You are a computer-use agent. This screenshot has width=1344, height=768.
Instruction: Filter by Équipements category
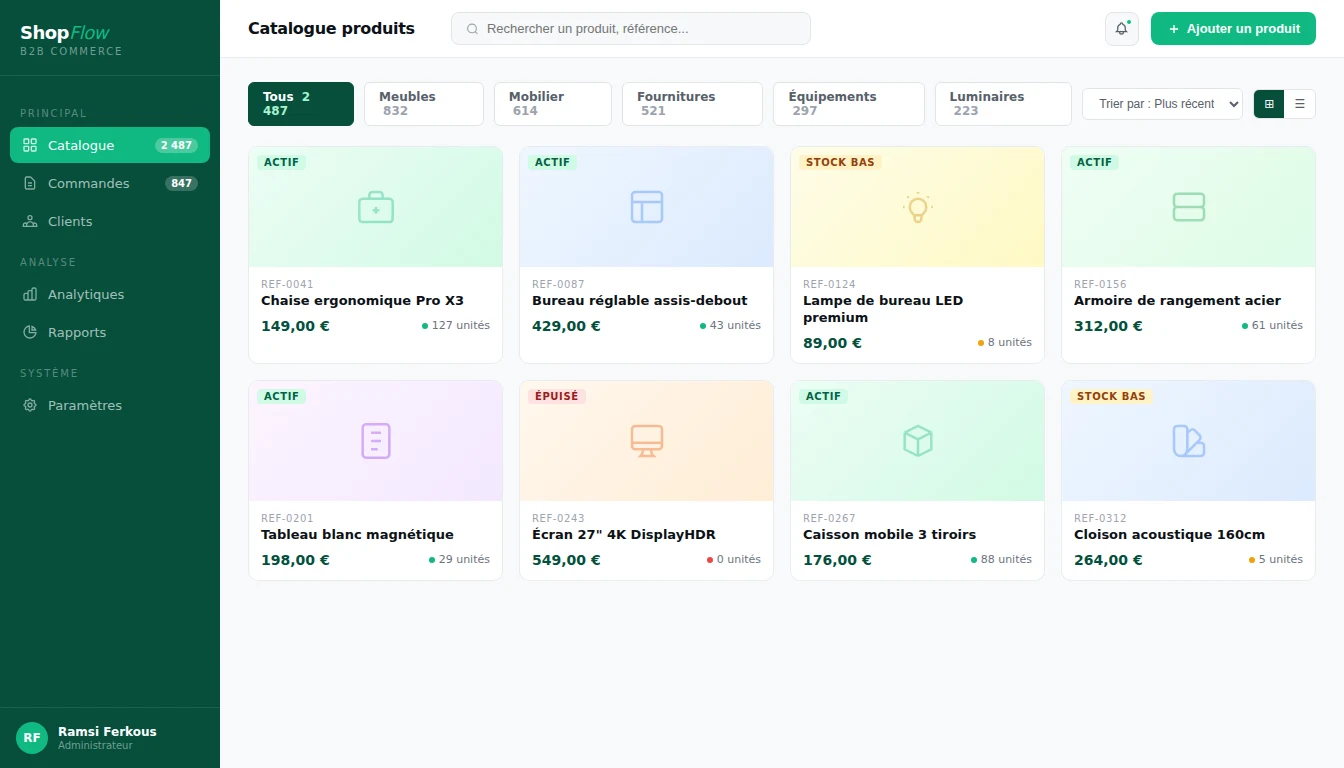coord(849,104)
